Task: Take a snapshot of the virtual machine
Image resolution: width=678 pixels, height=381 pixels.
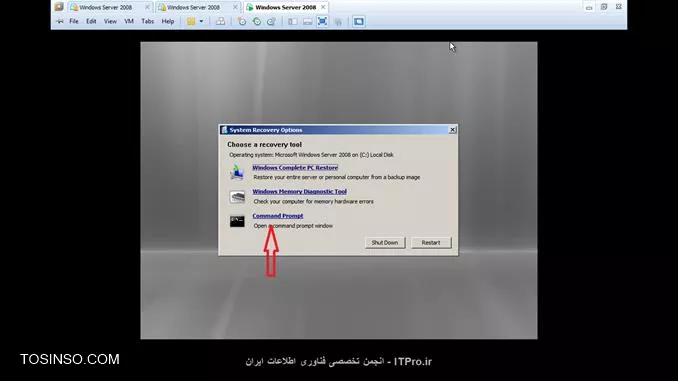Action: coord(241,22)
